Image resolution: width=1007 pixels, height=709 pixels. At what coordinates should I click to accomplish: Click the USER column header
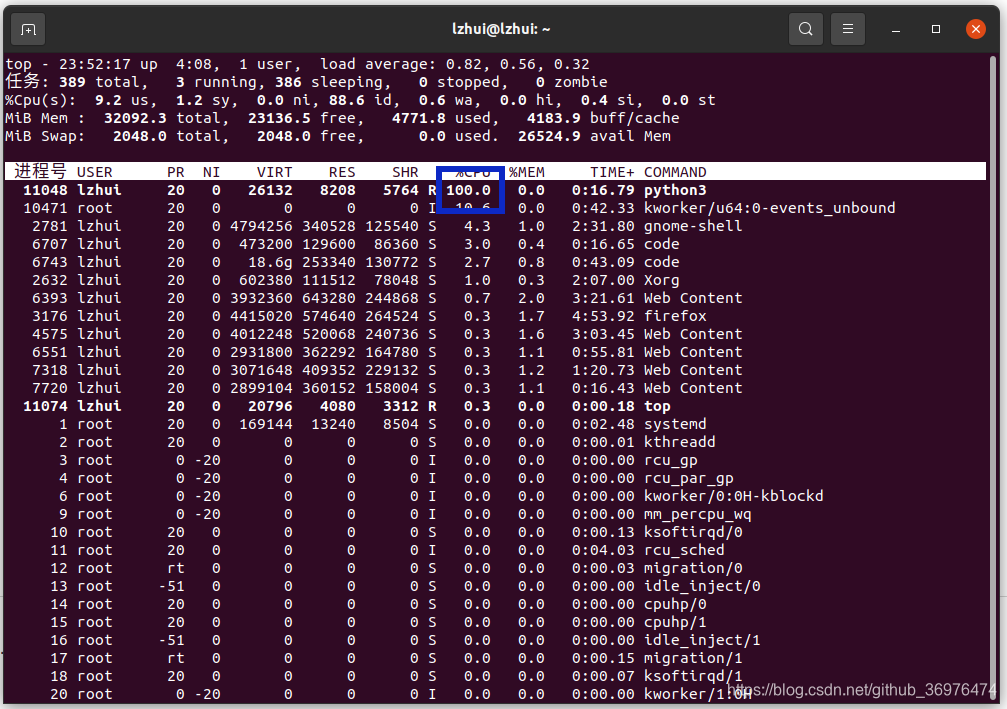[x=94, y=172]
